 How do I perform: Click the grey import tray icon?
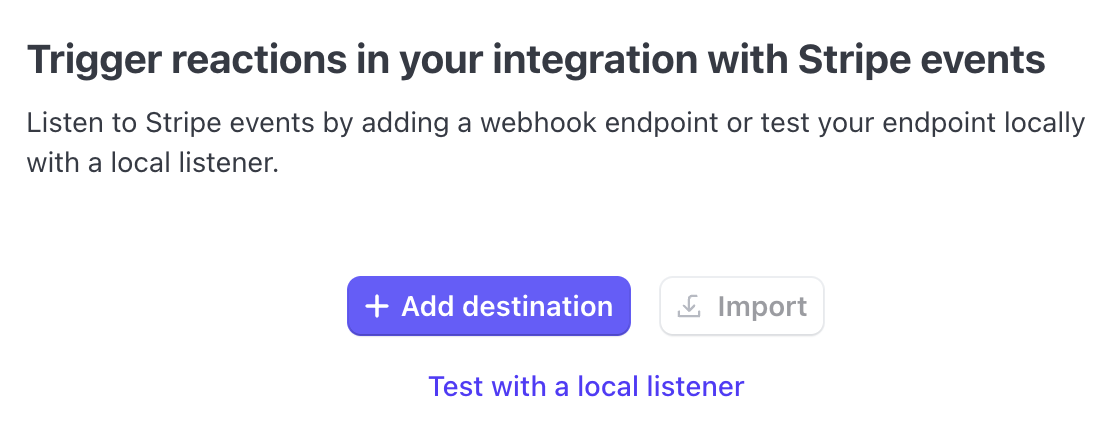(689, 306)
